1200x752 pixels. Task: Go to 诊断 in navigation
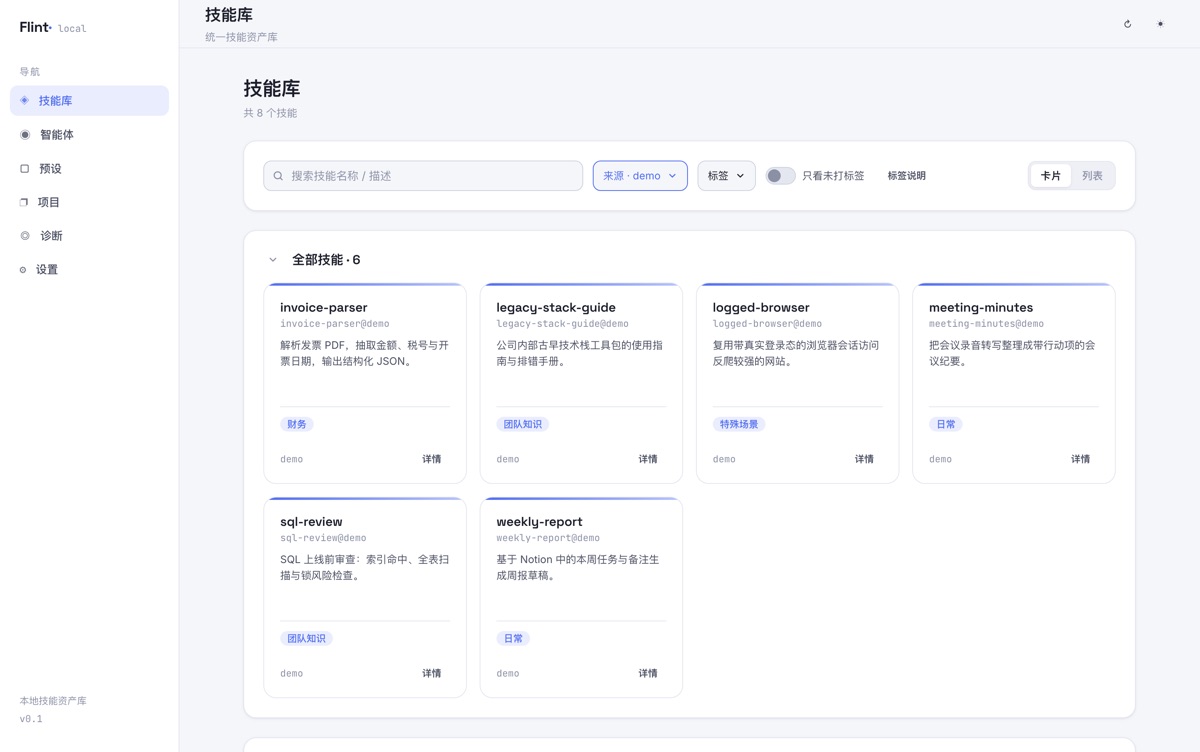[x=89, y=236]
